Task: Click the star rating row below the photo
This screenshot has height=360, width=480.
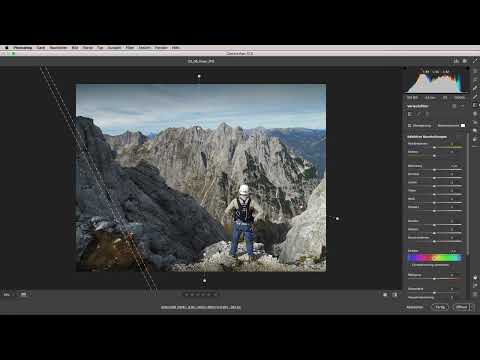Action: coord(200,295)
